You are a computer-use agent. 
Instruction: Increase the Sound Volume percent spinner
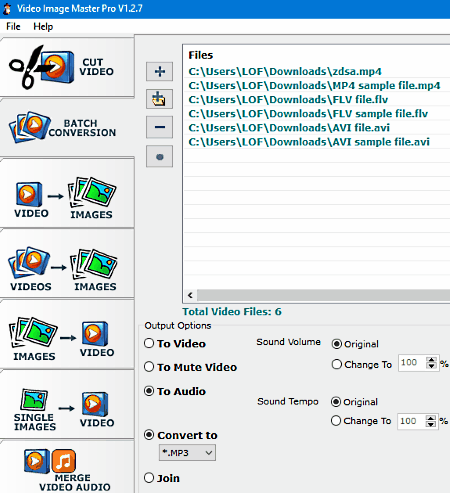pos(432,360)
